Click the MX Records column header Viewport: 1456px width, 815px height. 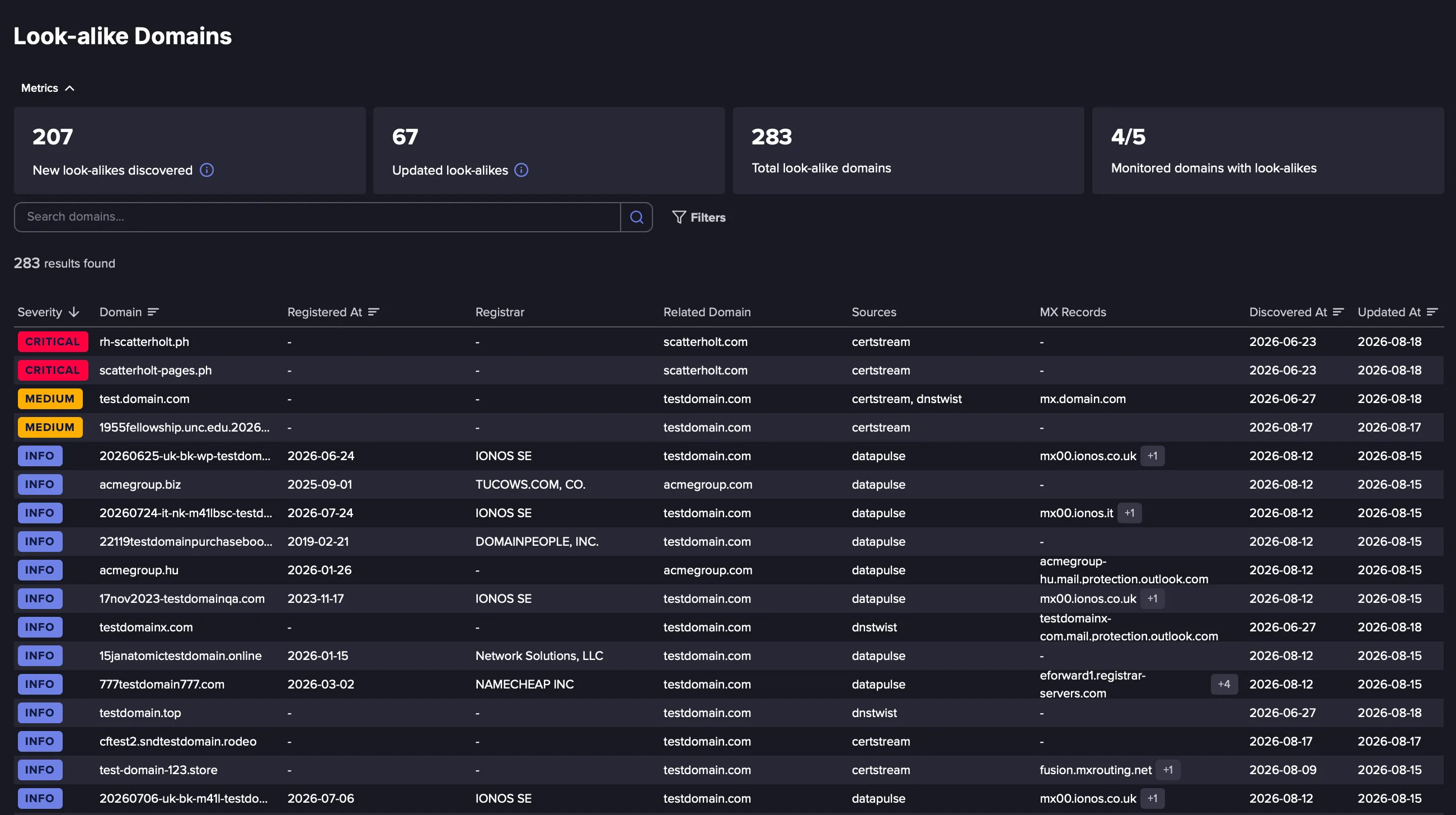(x=1073, y=312)
